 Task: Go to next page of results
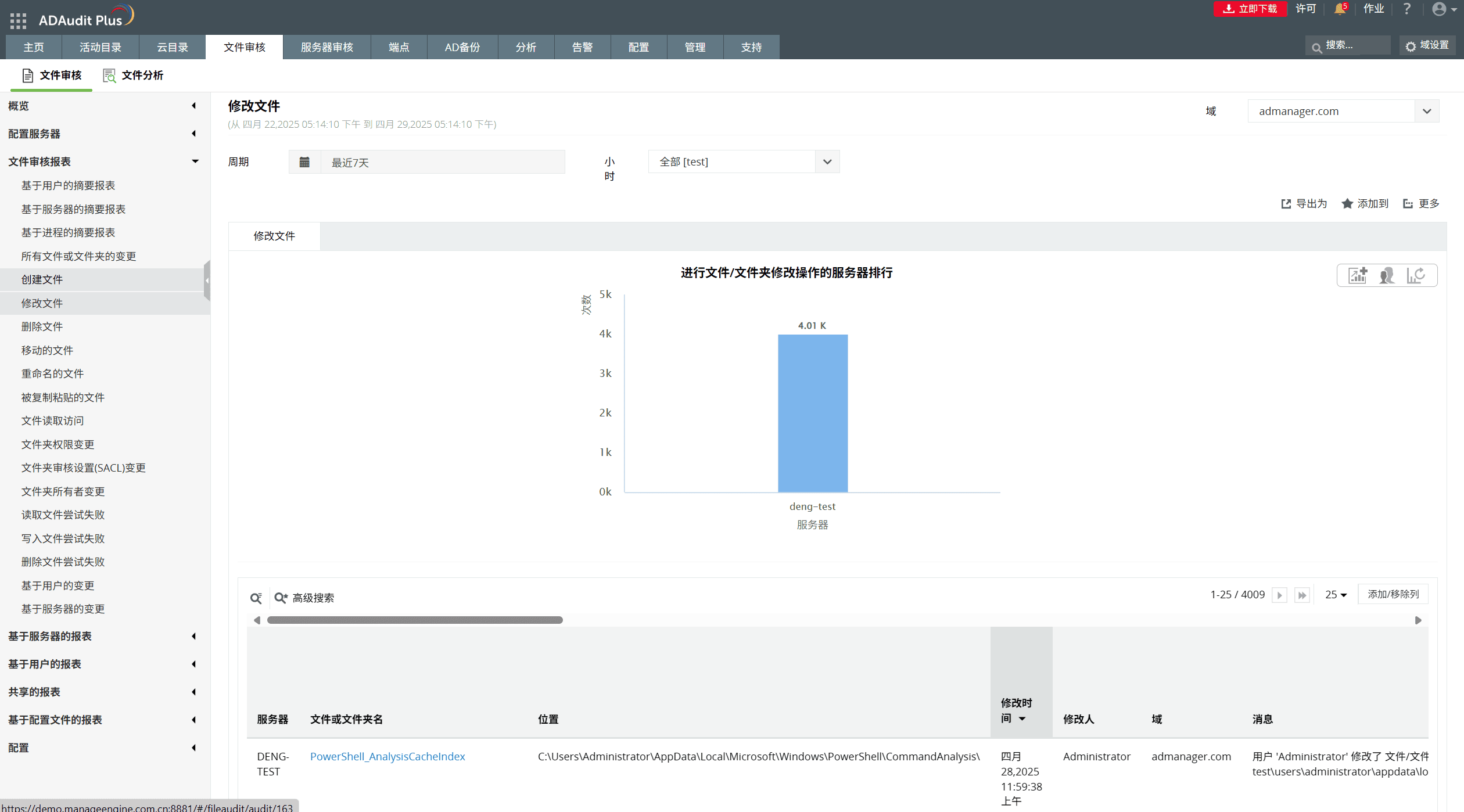tap(1279, 595)
